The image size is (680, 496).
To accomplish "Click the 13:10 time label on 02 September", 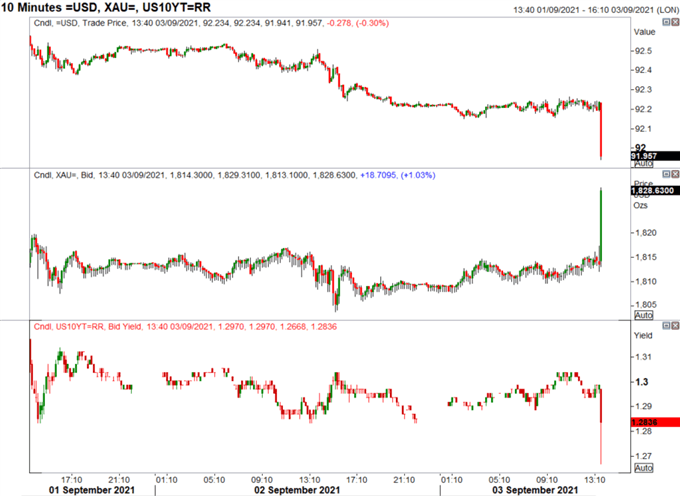I will click(309, 480).
